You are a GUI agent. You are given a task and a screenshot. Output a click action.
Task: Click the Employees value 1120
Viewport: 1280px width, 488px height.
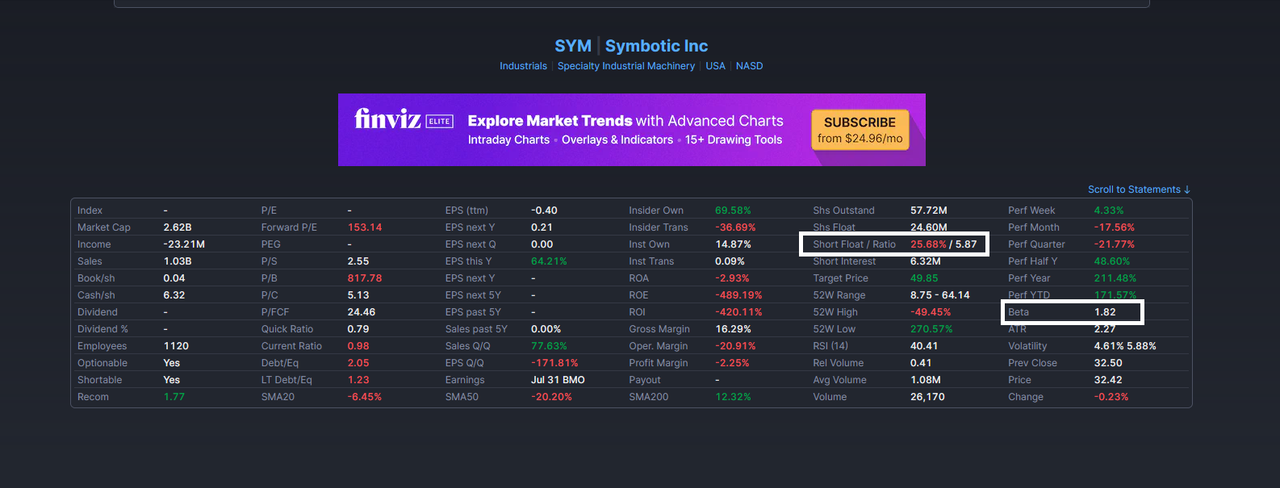[x=176, y=346]
